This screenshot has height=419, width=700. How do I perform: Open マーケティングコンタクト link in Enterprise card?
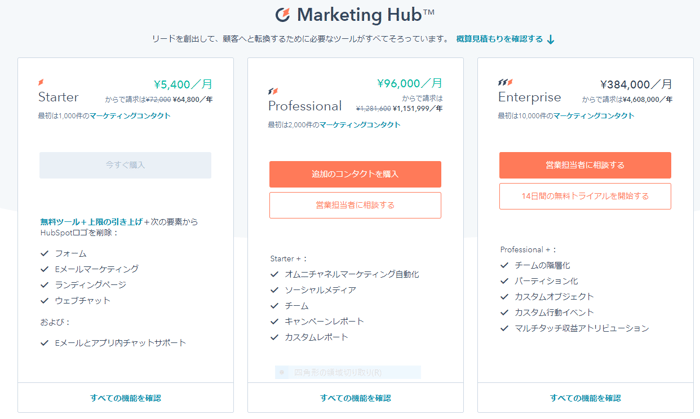pos(594,116)
